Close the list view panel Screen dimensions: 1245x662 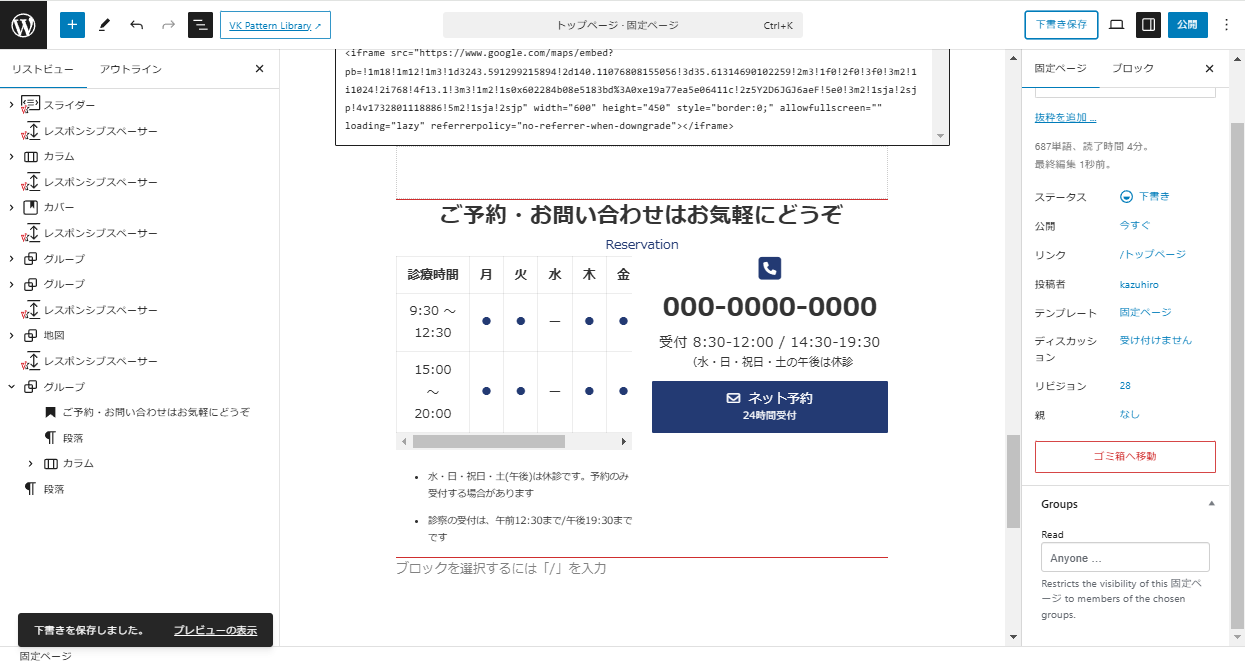tap(259, 69)
